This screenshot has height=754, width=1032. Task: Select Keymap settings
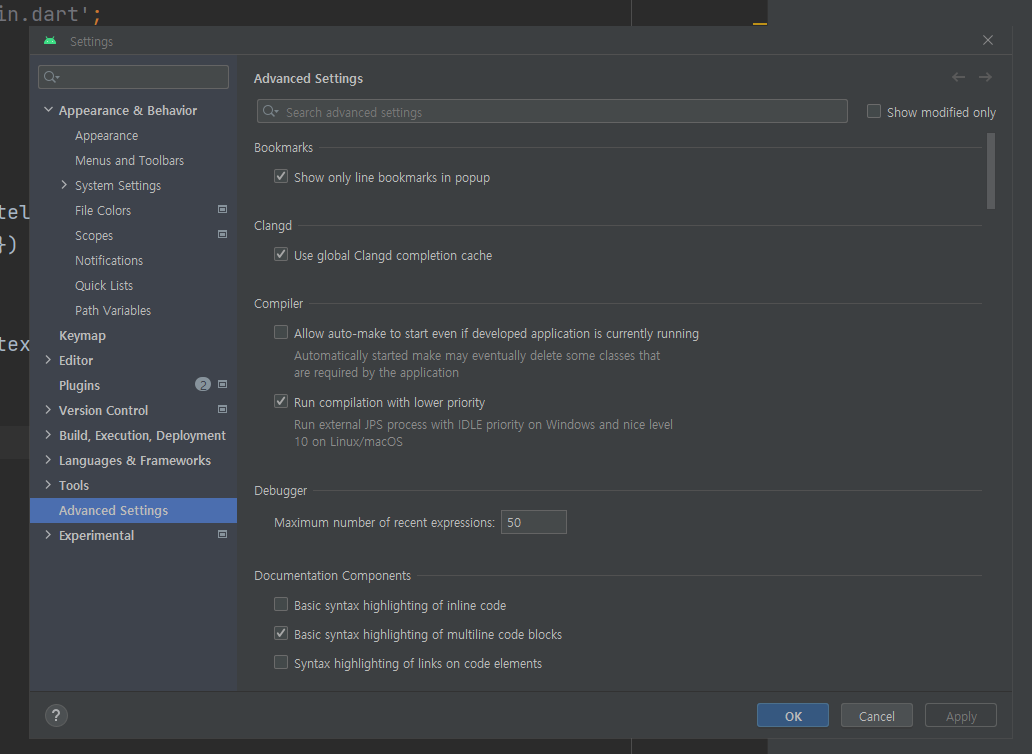click(82, 336)
